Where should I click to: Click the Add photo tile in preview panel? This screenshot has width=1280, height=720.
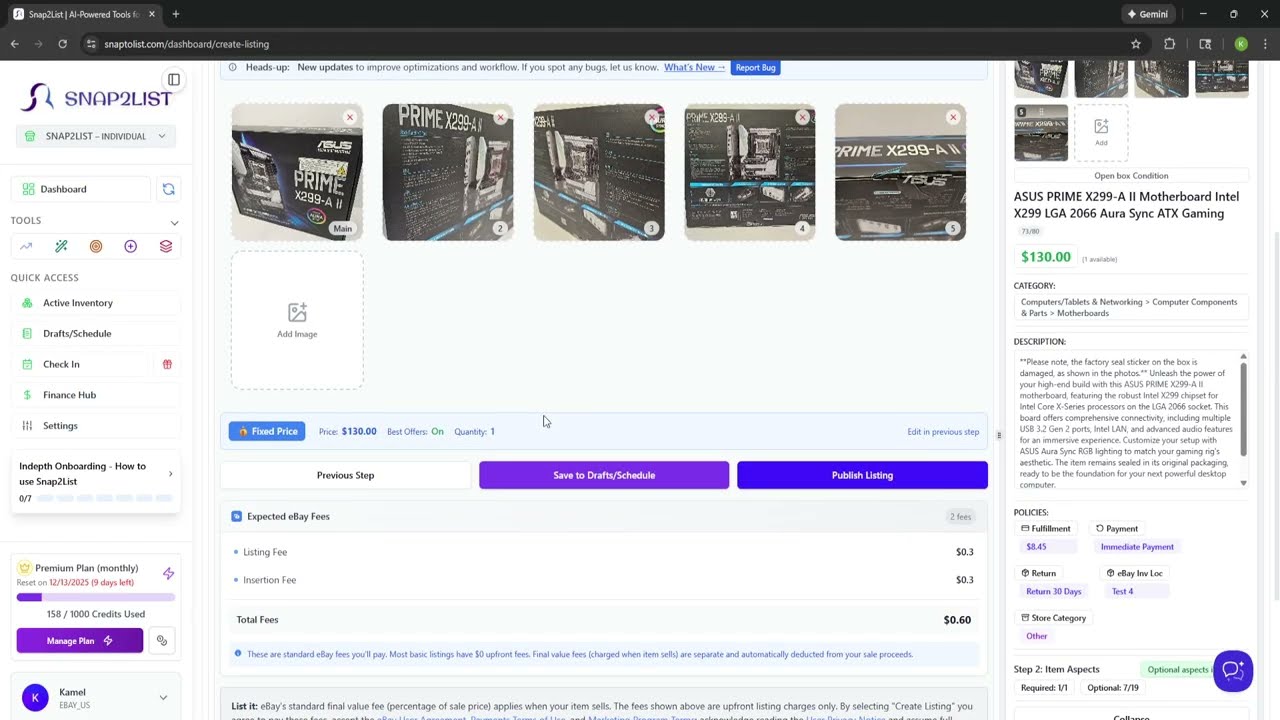click(x=1101, y=132)
